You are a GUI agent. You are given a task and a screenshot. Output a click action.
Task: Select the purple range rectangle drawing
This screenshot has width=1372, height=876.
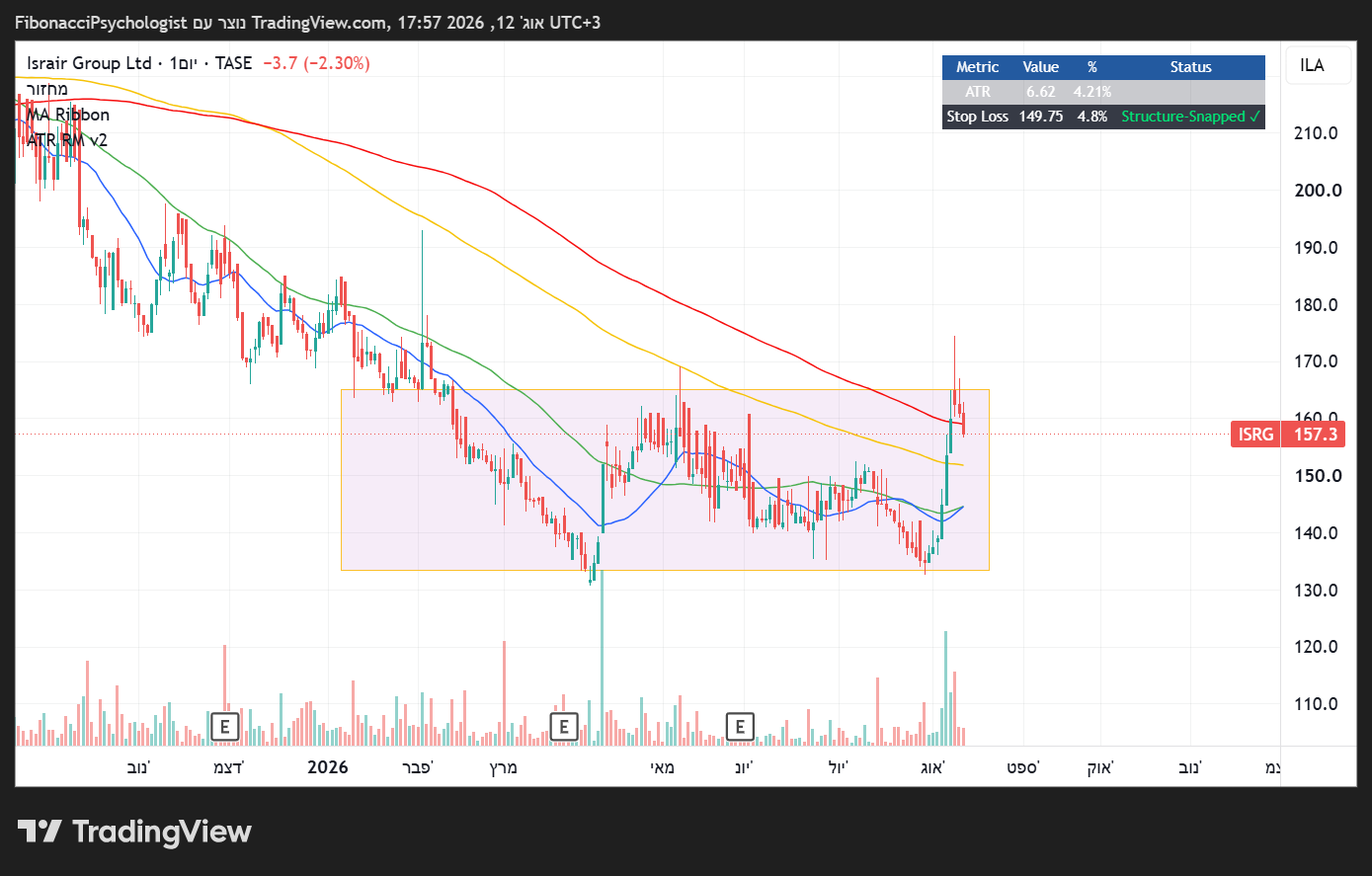pyautogui.click(x=665, y=479)
